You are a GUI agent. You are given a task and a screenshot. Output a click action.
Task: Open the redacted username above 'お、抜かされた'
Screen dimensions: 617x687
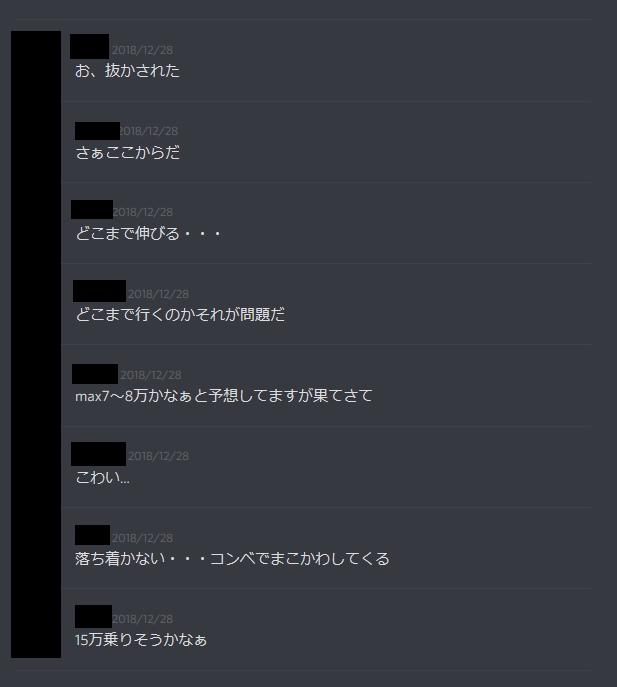[x=89, y=46]
